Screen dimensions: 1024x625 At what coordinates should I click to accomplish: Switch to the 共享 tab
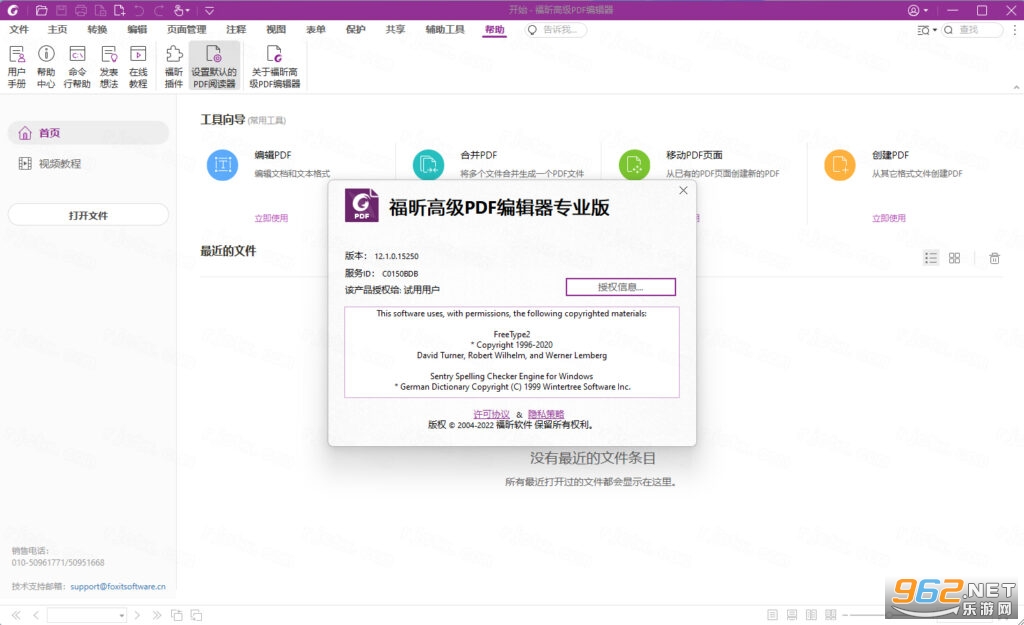(395, 29)
